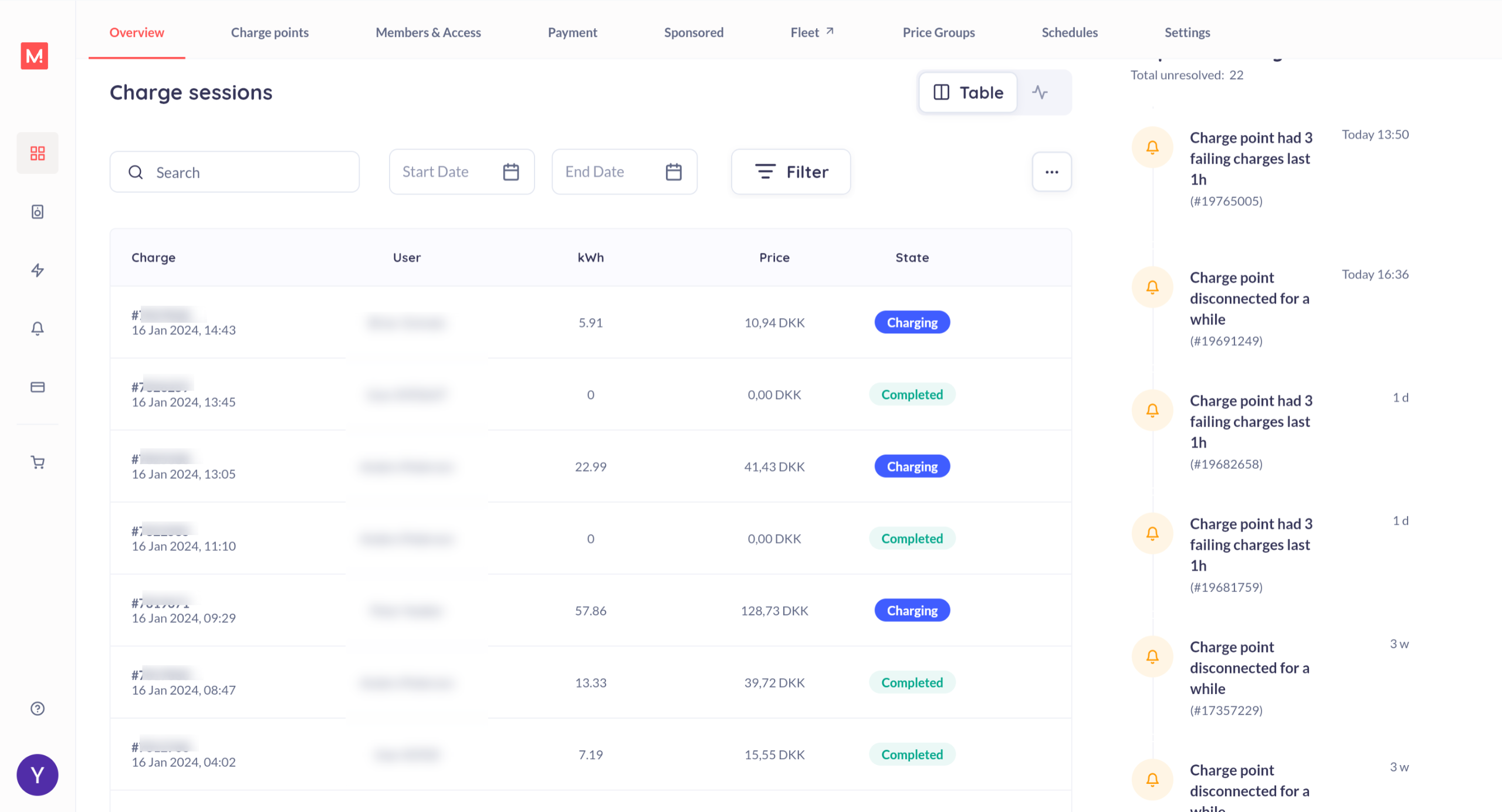The width and height of the screenshot is (1502, 812).
Task: Click the Search input field
Action: point(235,172)
